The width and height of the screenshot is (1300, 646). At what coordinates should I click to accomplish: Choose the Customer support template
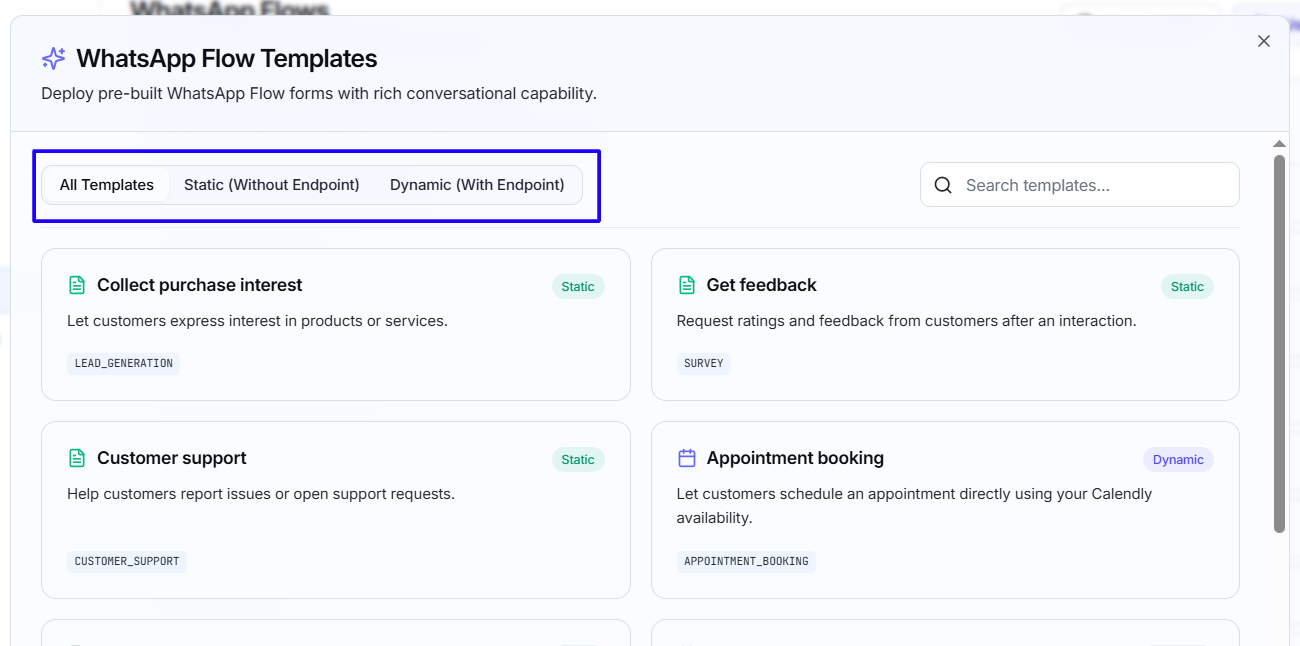tap(336, 510)
